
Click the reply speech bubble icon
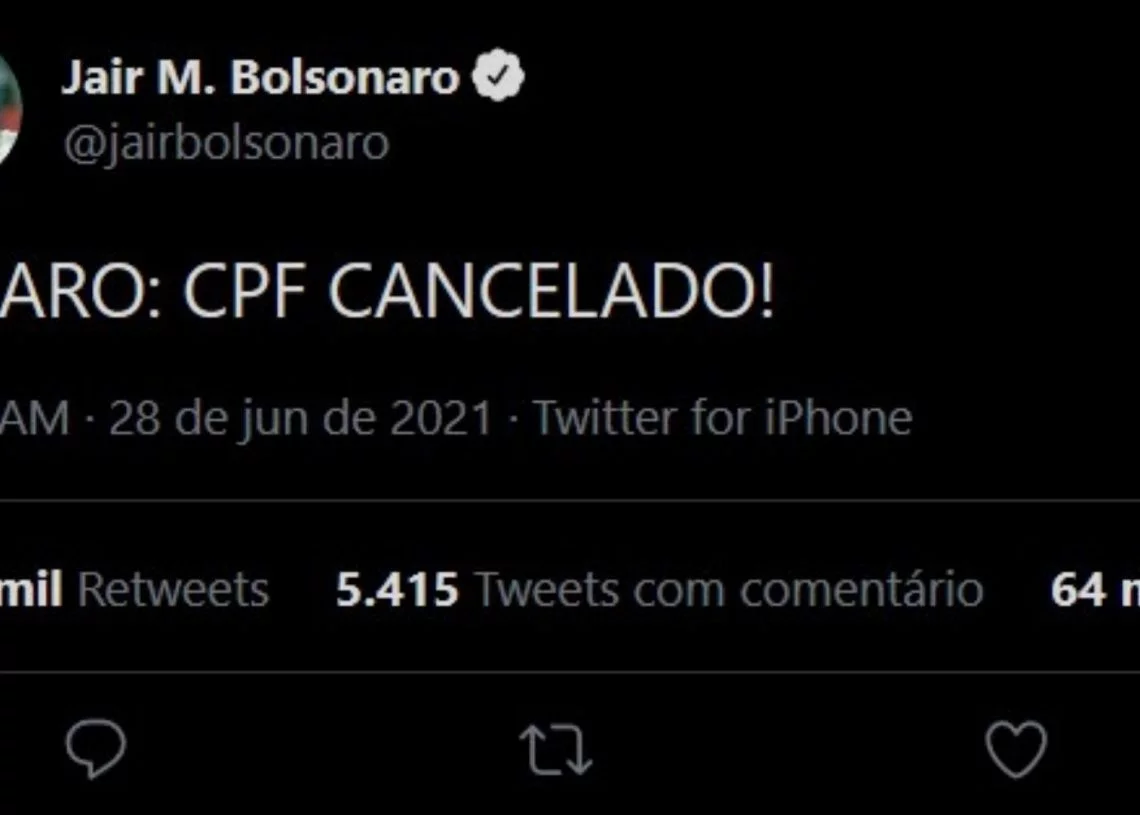[x=95, y=749]
